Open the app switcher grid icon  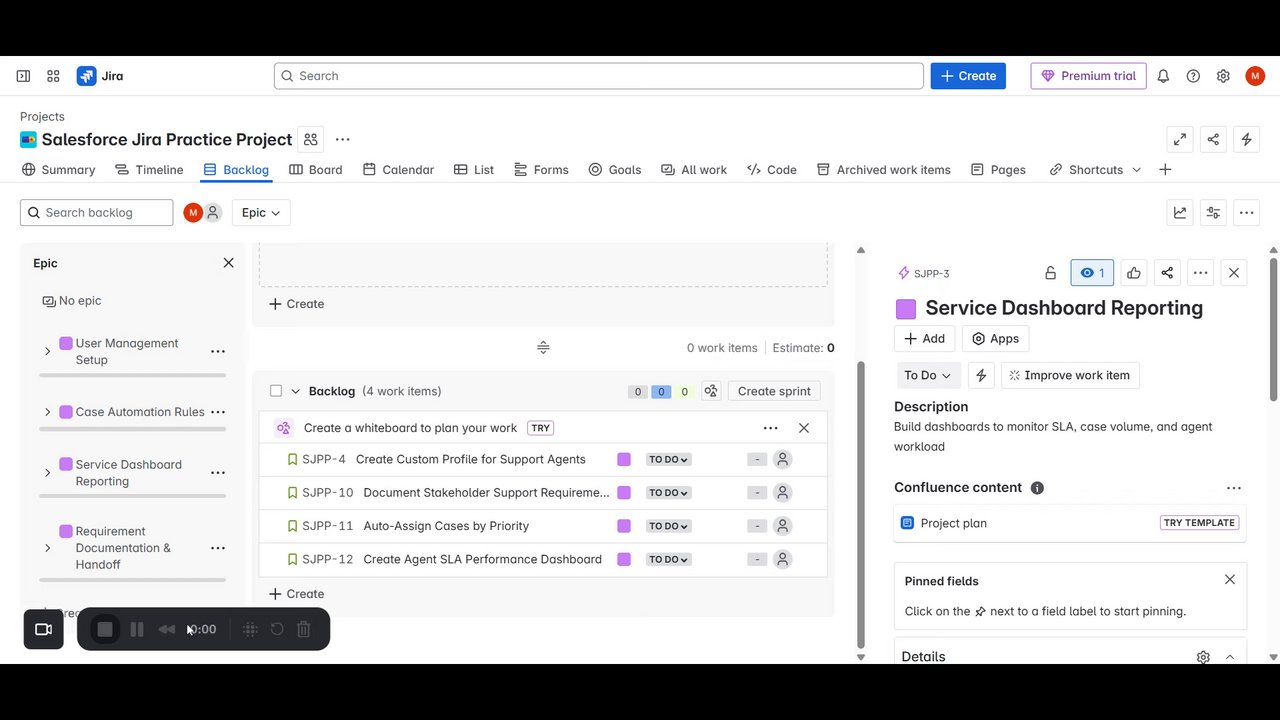click(x=53, y=76)
